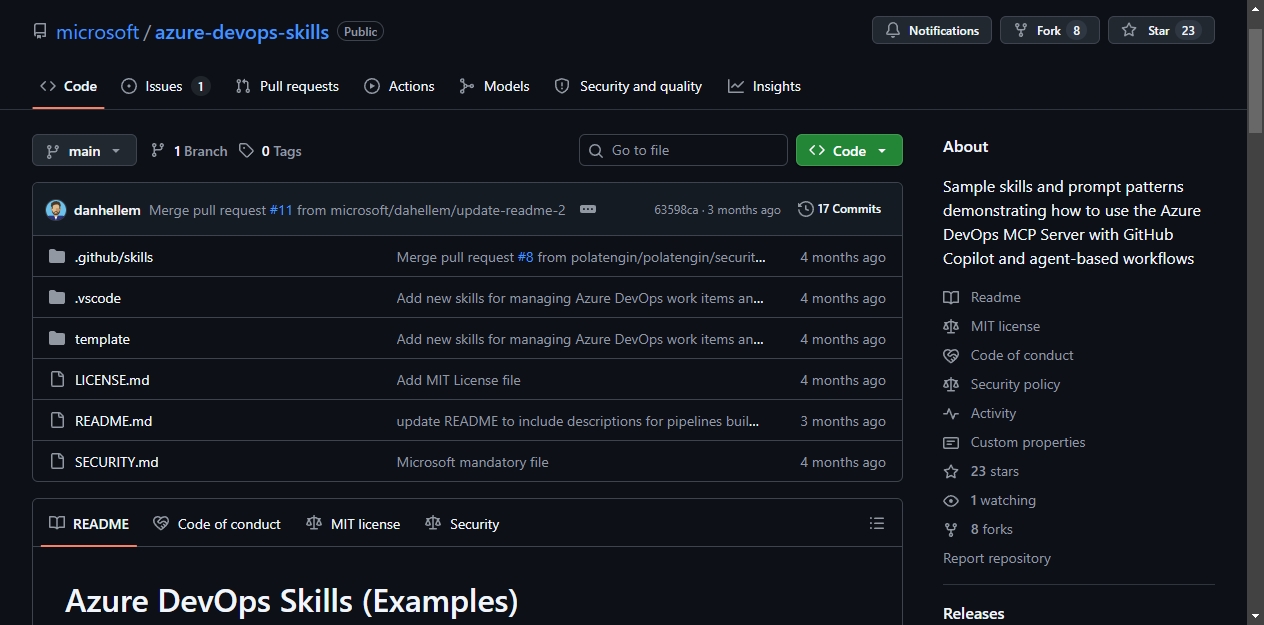The image size is (1264, 625).
Task: Open commit hash 63598ca
Action: pyautogui.click(x=676, y=210)
